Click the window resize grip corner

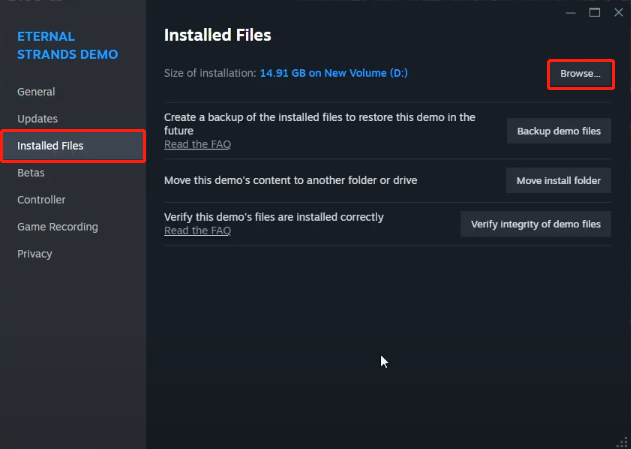pyautogui.click(x=624, y=442)
